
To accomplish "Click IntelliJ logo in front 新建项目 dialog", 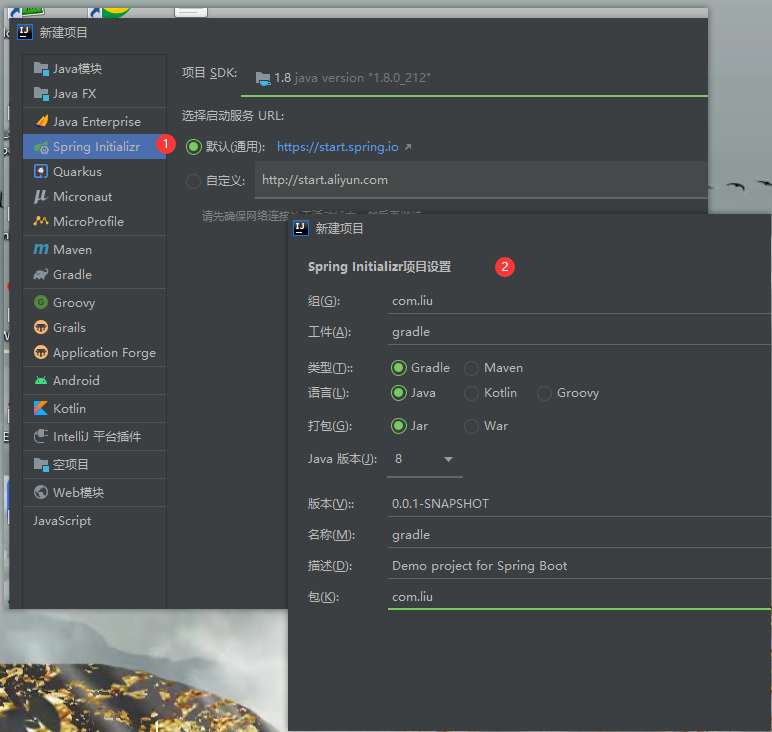I will (x=301, y=228).
